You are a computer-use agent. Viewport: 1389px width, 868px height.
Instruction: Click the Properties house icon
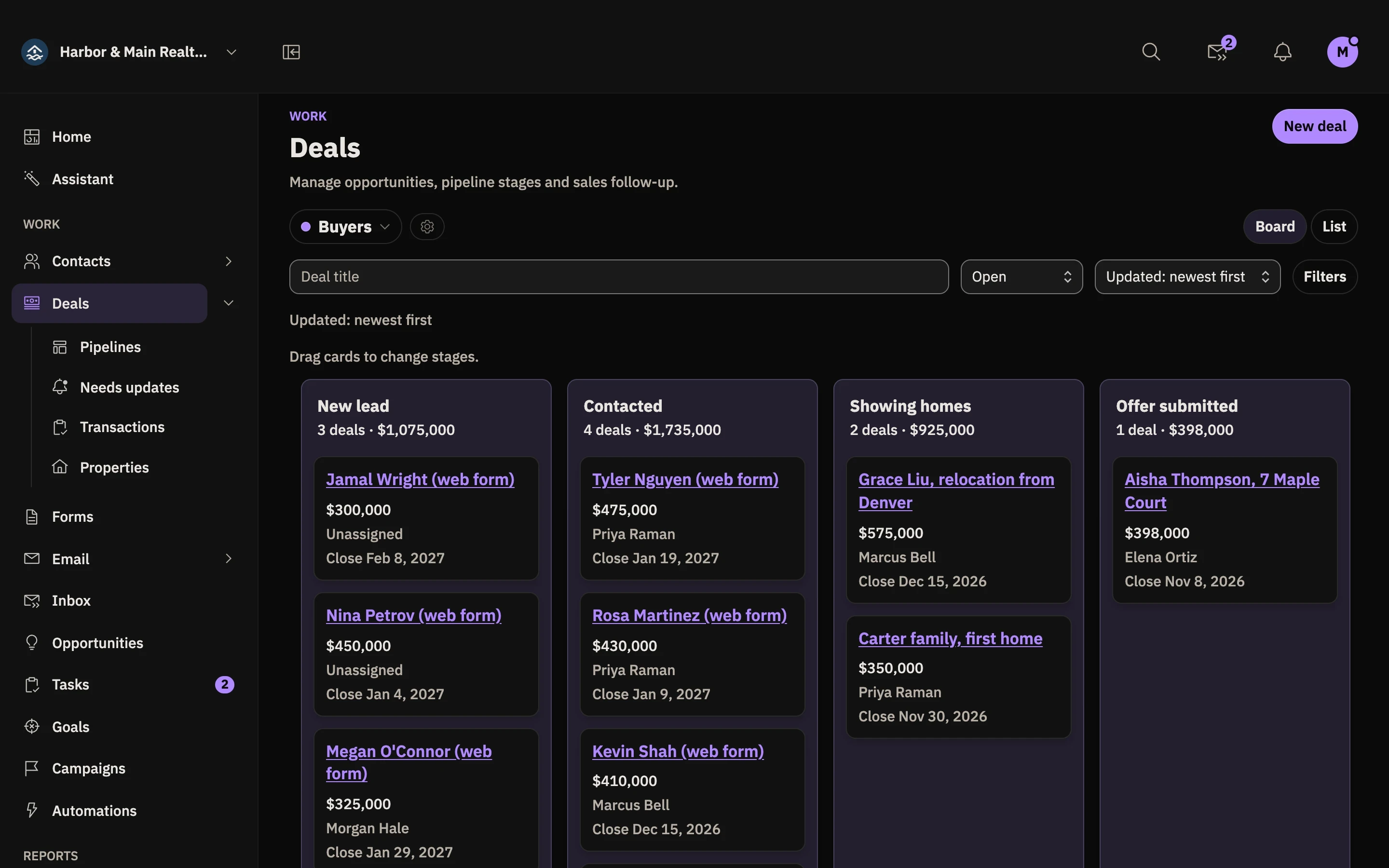click(x=60, y=467)
